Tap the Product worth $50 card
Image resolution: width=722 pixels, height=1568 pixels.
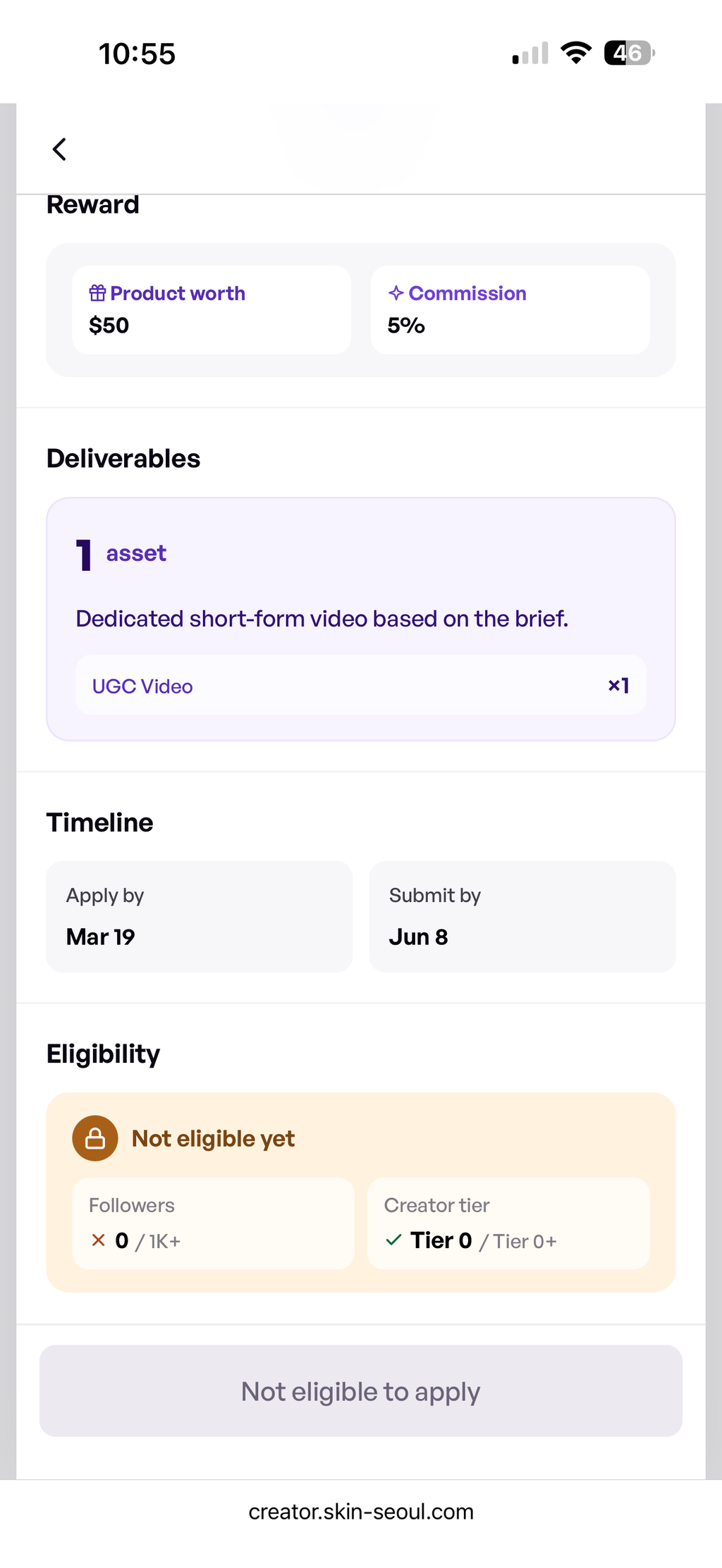[212, 310]
